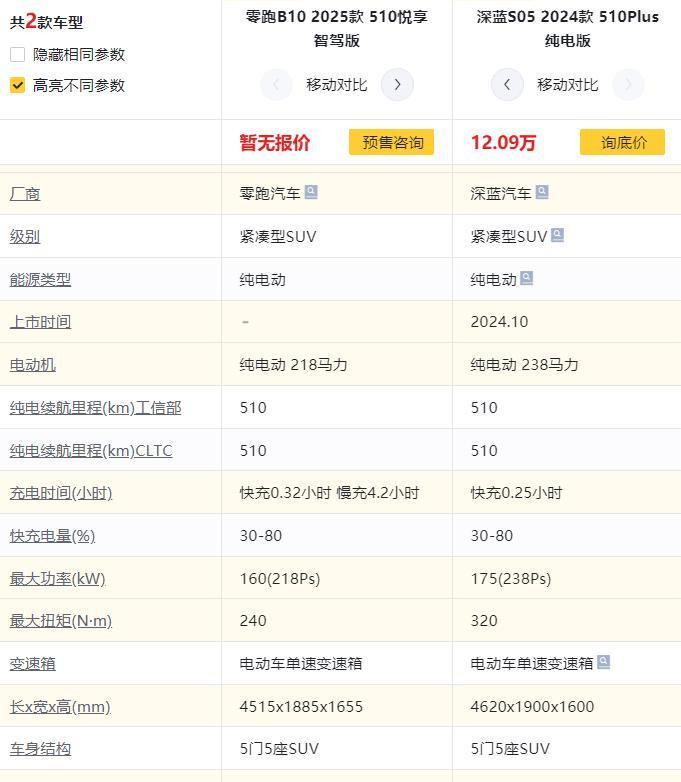Click the 12.09万 price
Viewport: 681px width, 782px height.
[503, 143]
